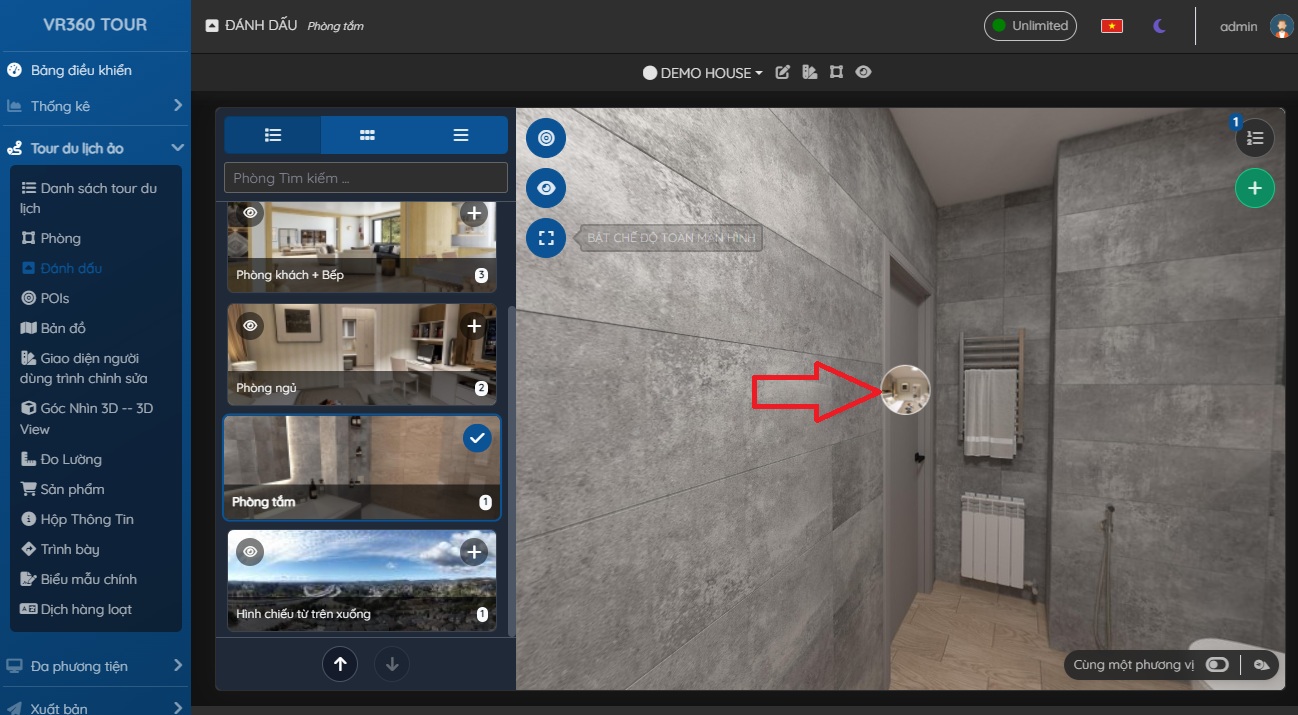Click the up arrow below room list
Viewport: 1298px width, 715px height.
(340, 664)
